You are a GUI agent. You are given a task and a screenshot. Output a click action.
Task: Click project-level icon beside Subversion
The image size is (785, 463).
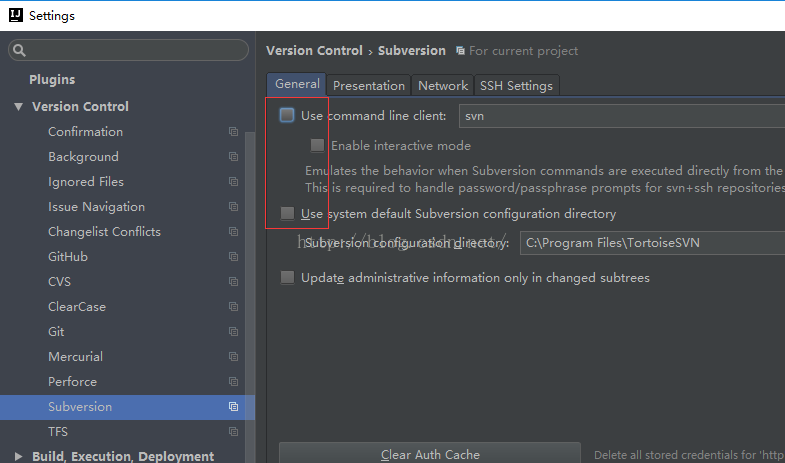click(233, 407)
